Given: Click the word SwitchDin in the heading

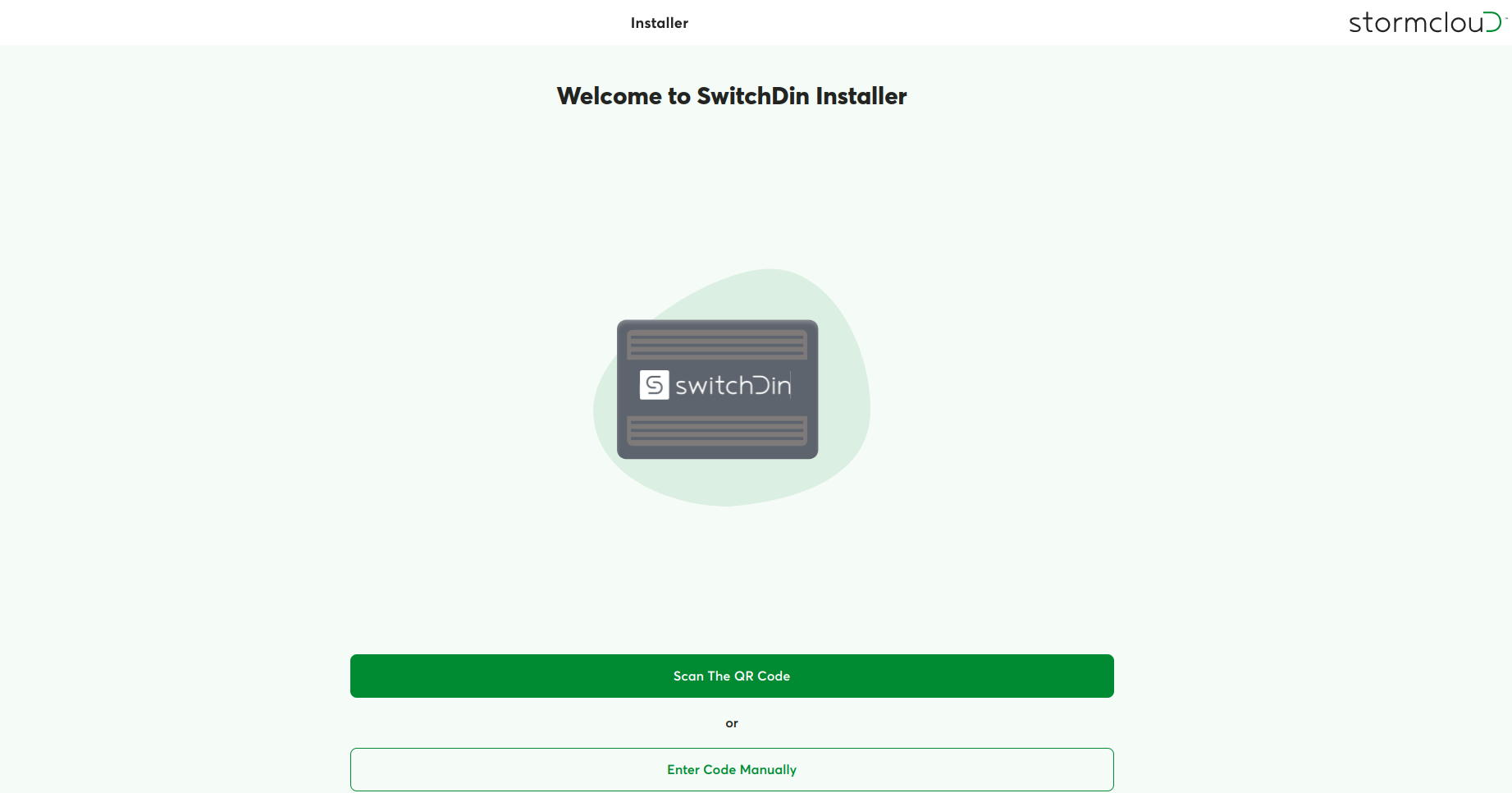Looking at the screenshot, I should (753, 96).
